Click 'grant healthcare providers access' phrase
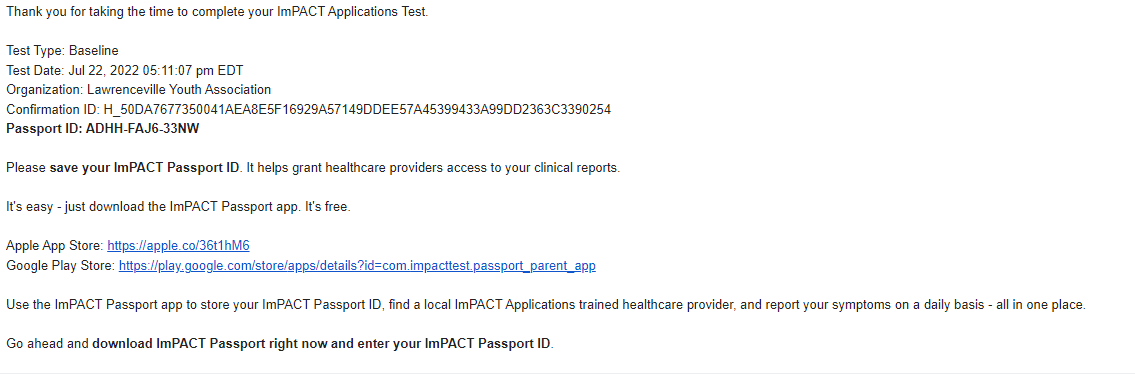The image size is (1135, 374). 388,168
